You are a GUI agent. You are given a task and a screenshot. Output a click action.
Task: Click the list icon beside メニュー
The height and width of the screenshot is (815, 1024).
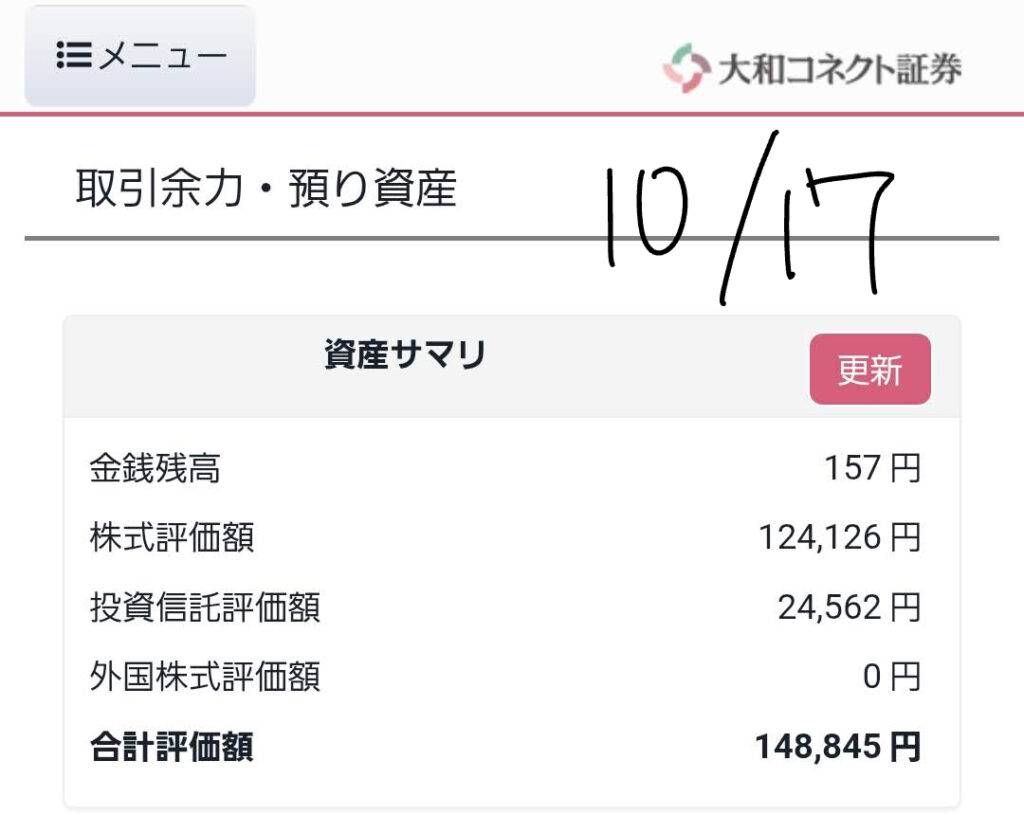click(73, 55)
